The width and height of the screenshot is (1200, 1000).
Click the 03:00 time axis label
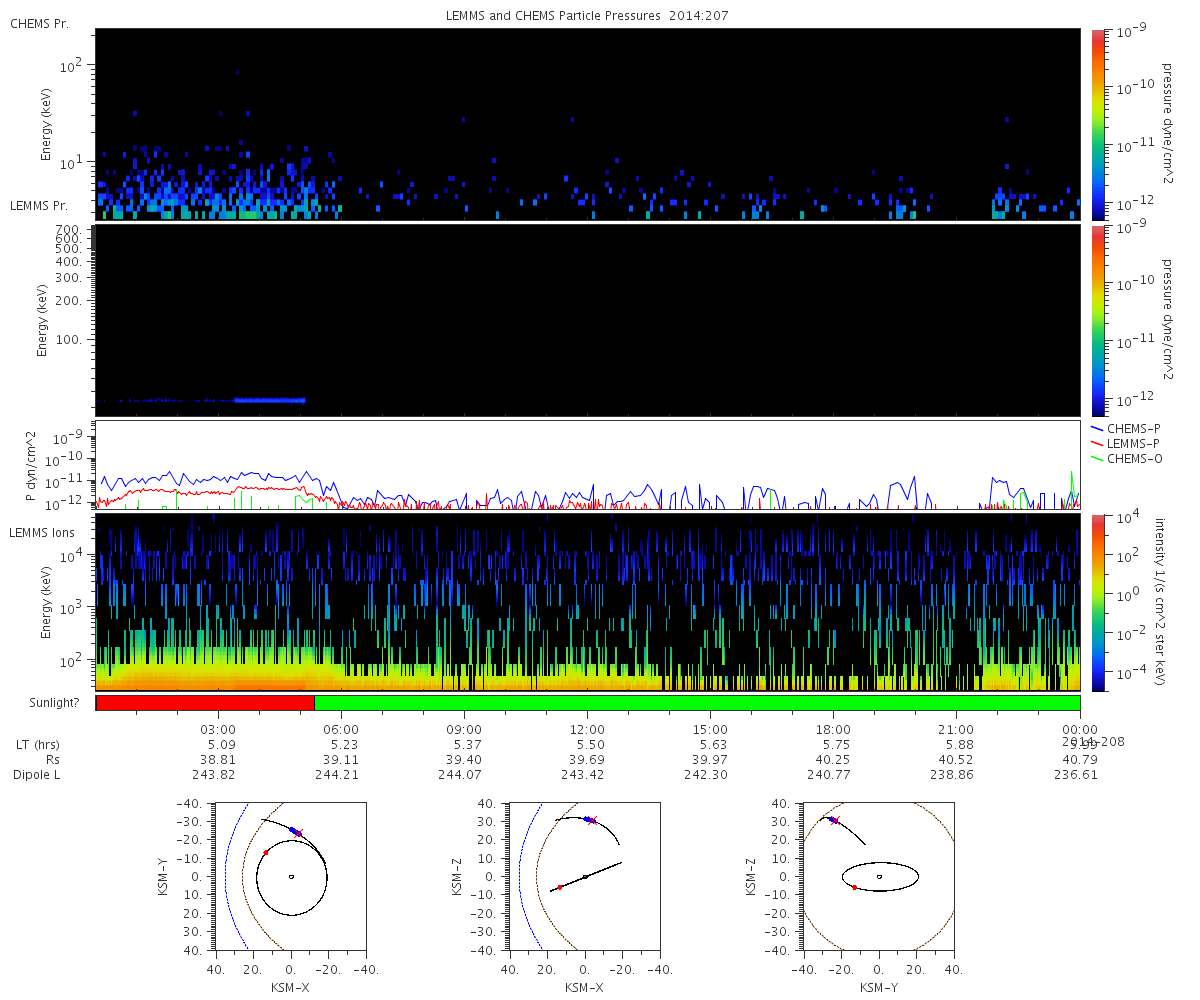click(x=218, y=730)
